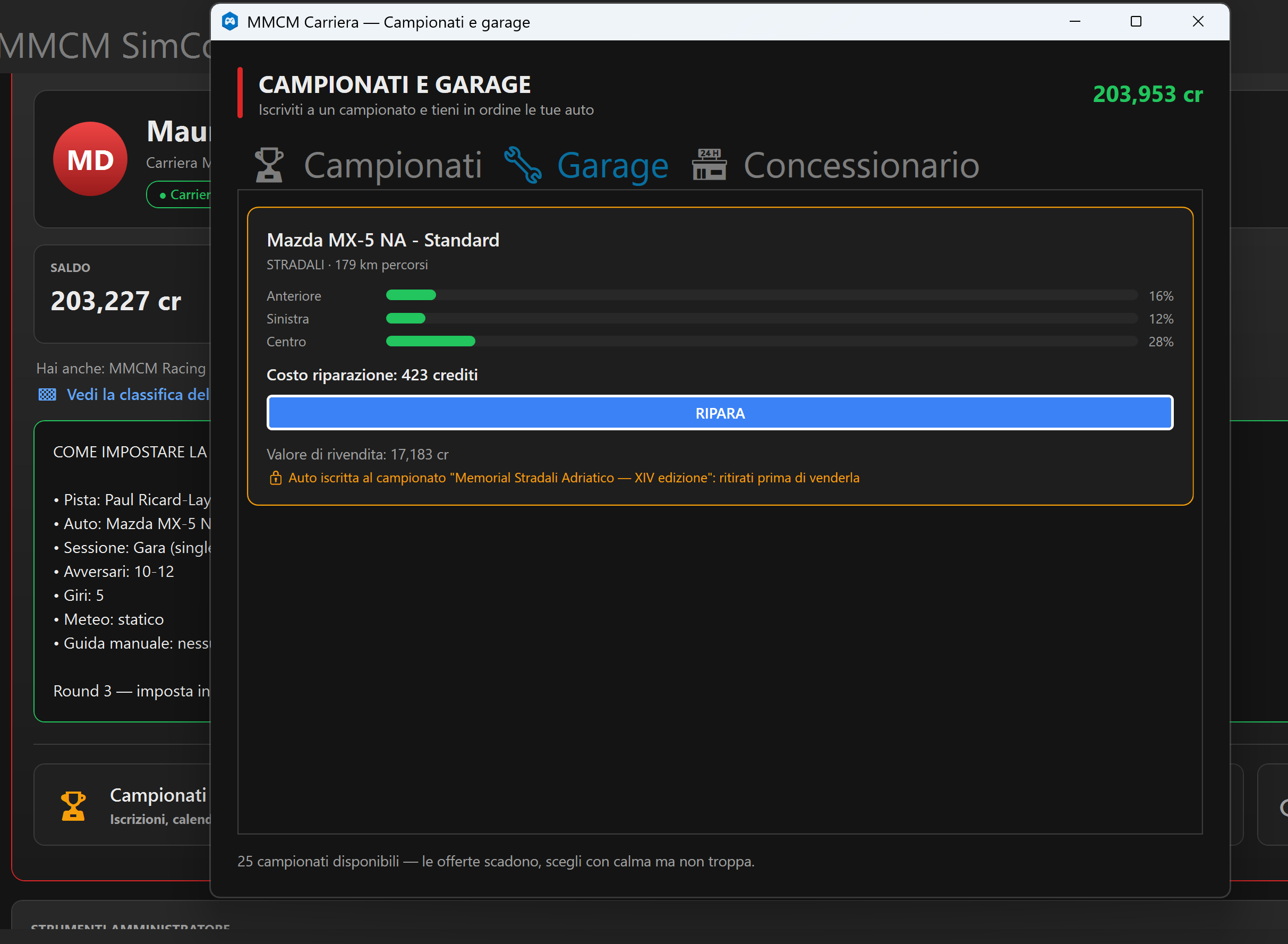Maximize the MMCM Carriera window

pos(1136,22)
